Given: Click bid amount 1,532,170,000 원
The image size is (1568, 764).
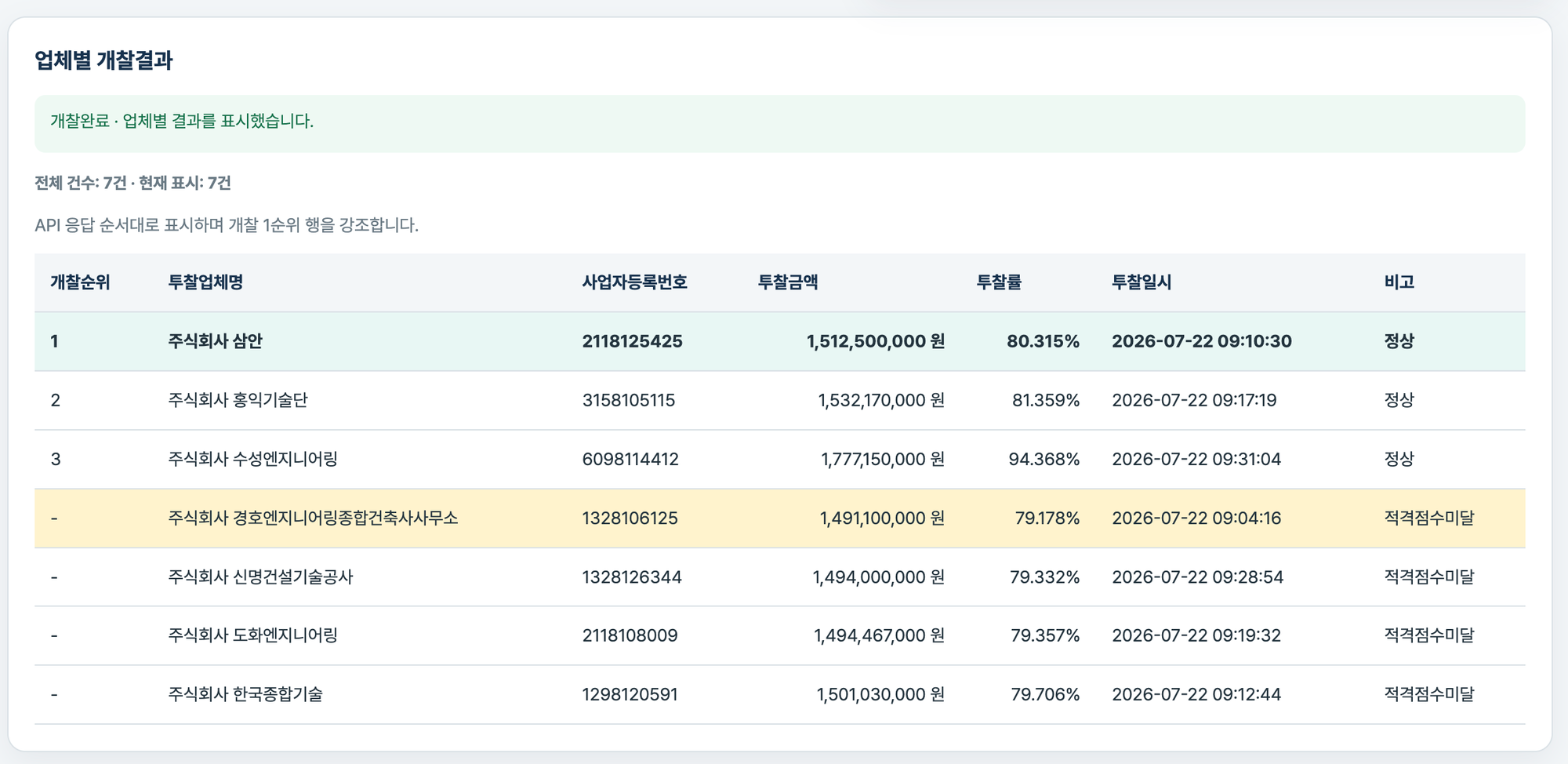Looking at the screenshot, I should (x=881, y=400).
